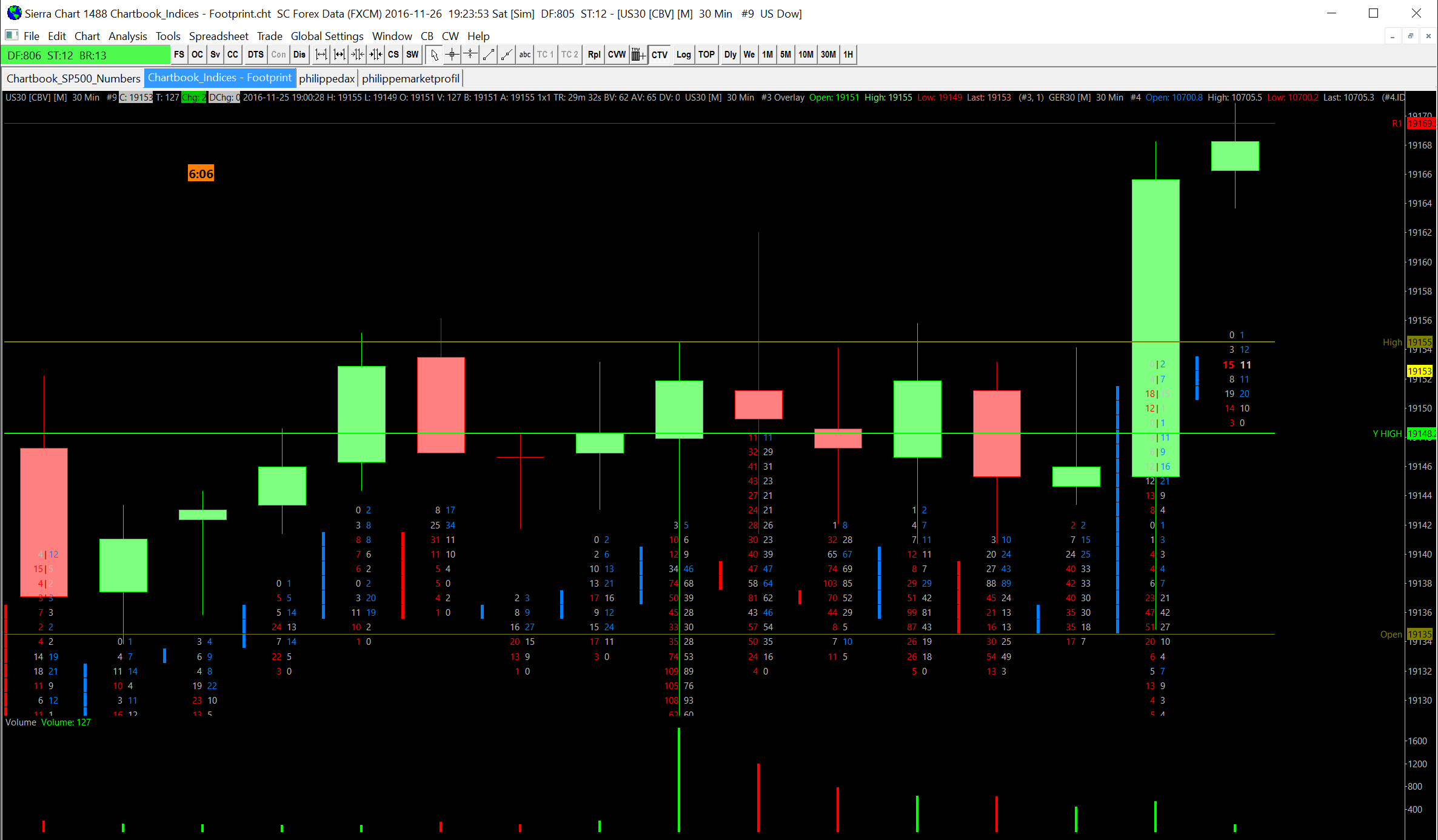Open the Trade menu
This screenshot has width=1438, height=840.
(x=269, y=36)
